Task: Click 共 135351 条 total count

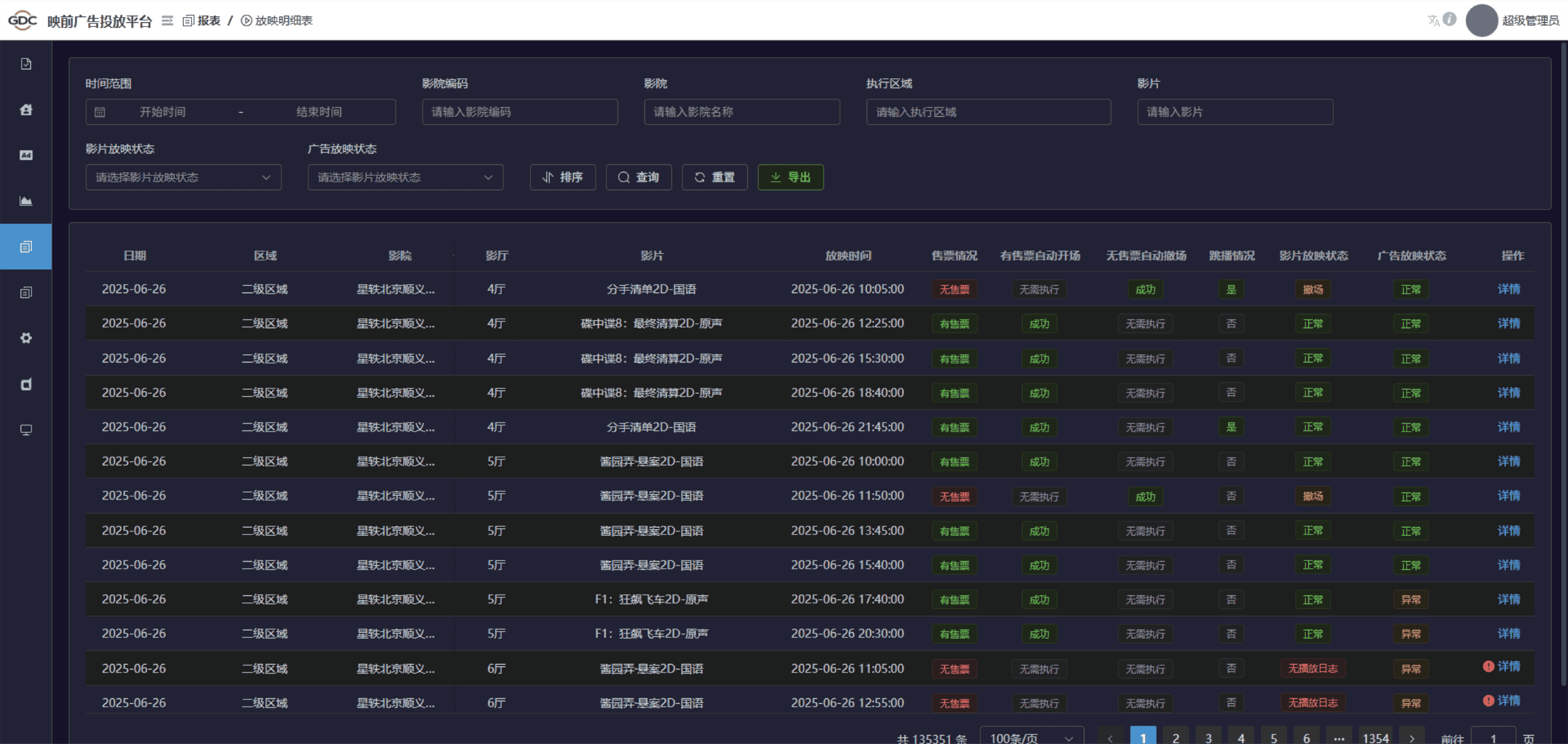Action: point(932,739)
